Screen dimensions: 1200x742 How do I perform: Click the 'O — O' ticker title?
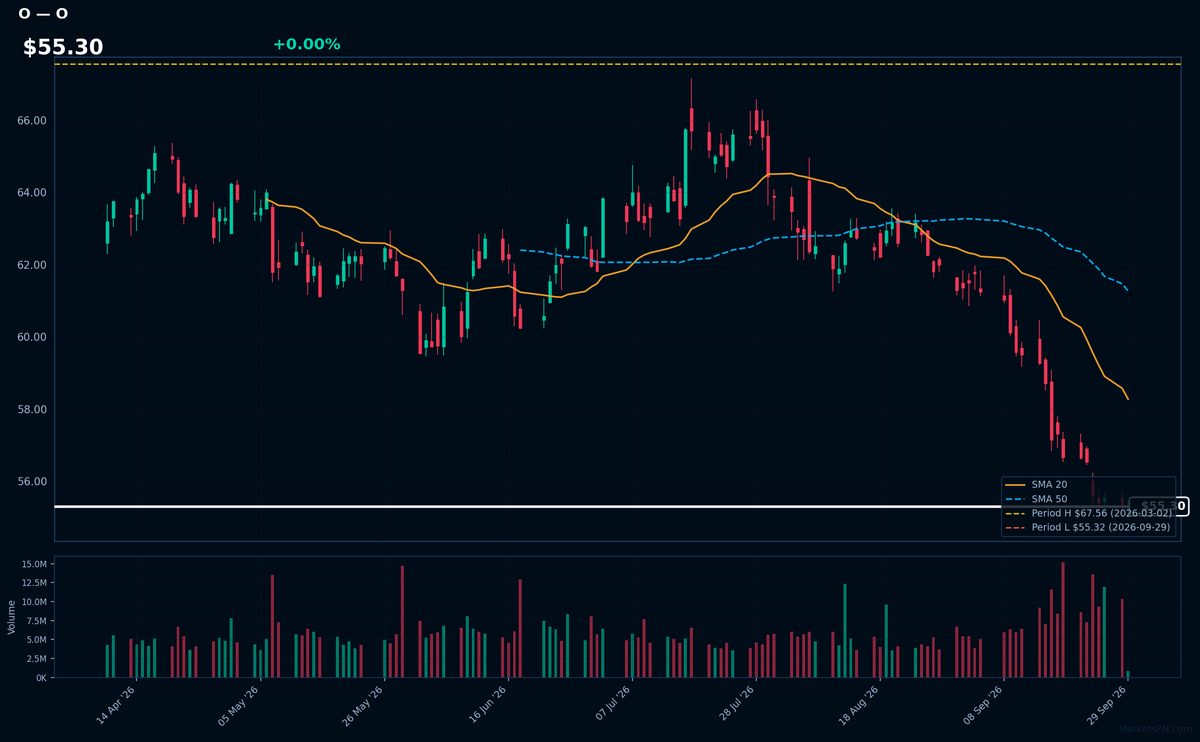point(43,14)
